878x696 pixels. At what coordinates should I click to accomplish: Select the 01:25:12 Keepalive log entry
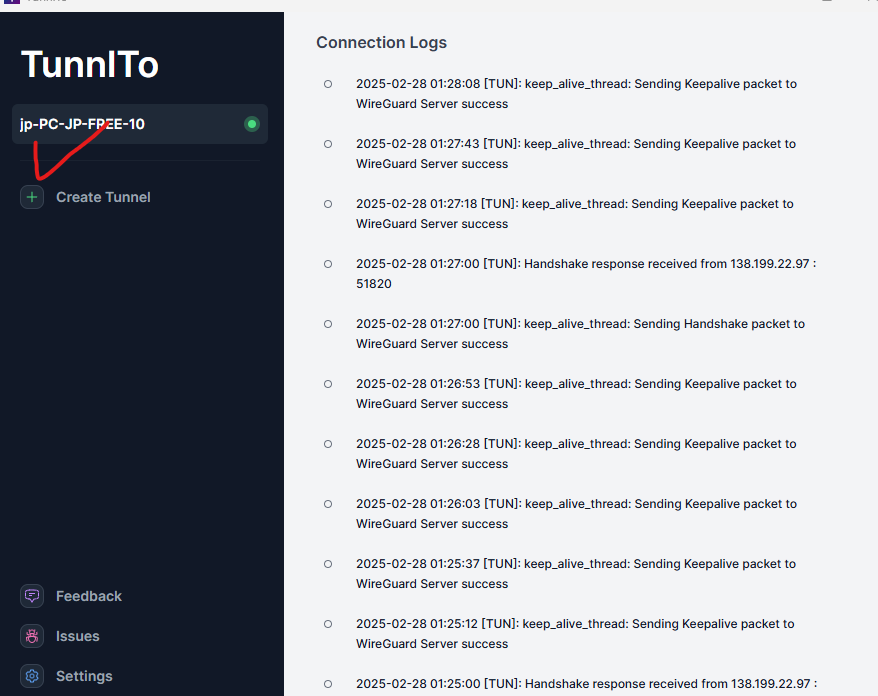coord(575,633)
